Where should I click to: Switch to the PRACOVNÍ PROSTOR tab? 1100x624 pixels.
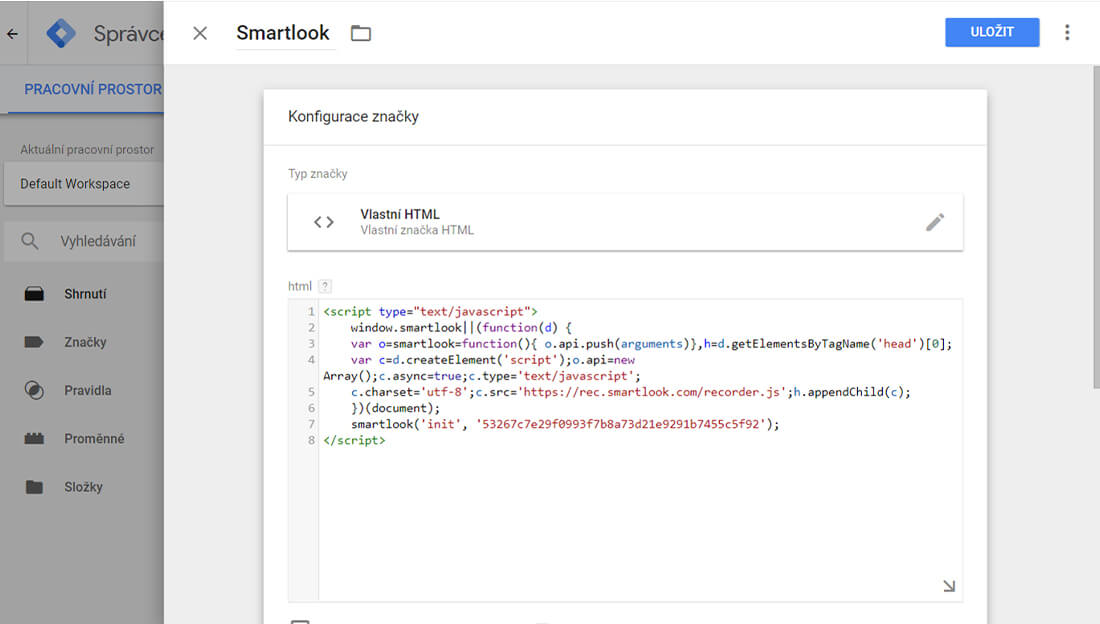click(x=93, y=89)
